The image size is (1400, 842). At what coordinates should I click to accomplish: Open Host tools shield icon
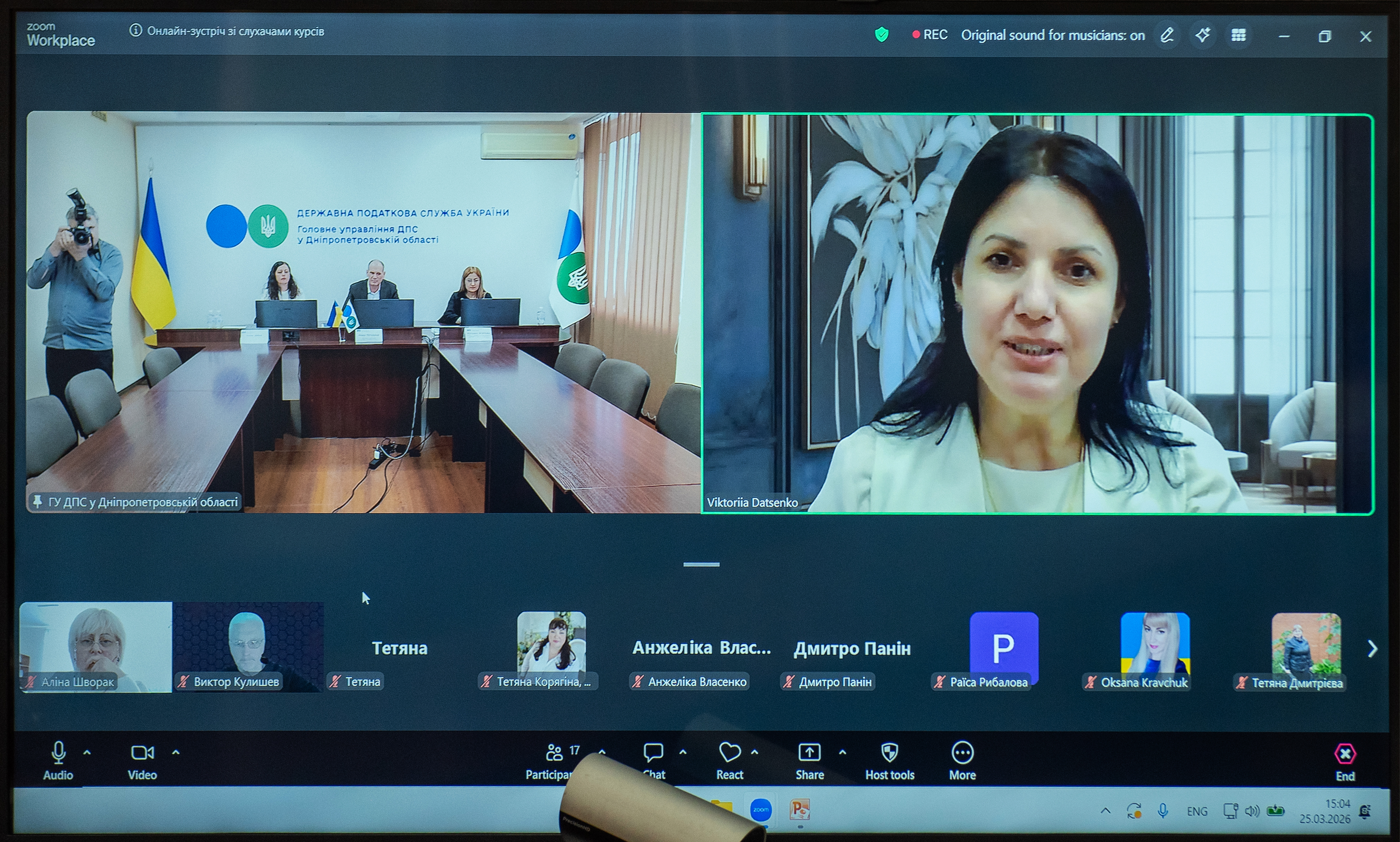click(889, 753)
